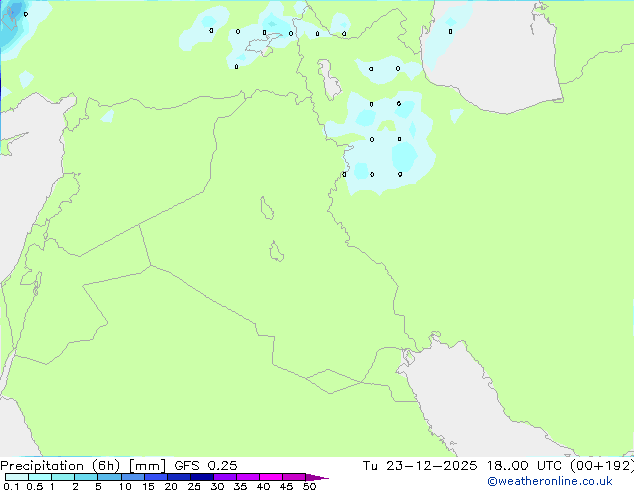Pick the 5–10 mm legend color box
Screen dimensions: 634x490
pos(110,477)
